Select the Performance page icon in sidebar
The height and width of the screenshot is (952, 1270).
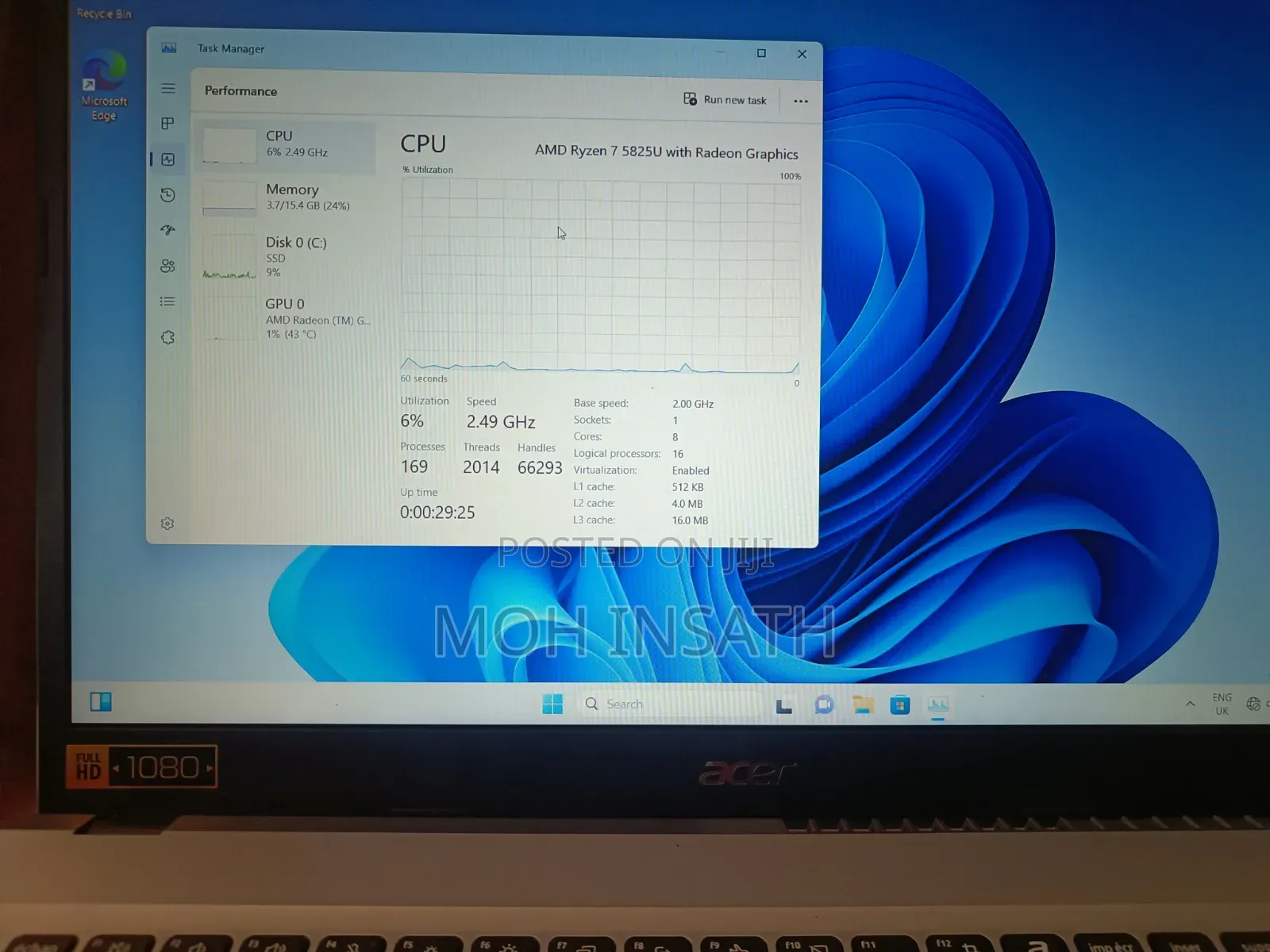167,159
